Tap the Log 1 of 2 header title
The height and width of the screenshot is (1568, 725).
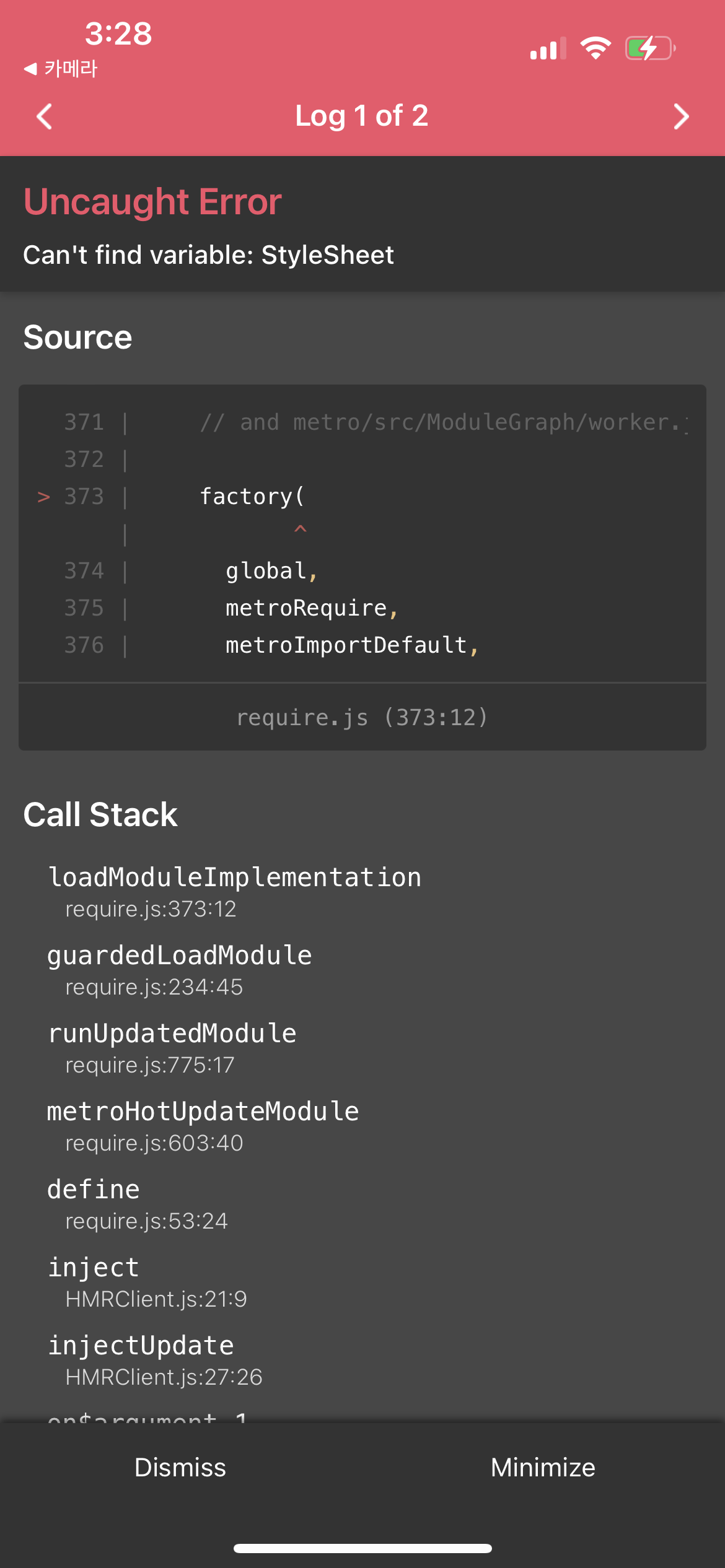click(x=362, y=116)
